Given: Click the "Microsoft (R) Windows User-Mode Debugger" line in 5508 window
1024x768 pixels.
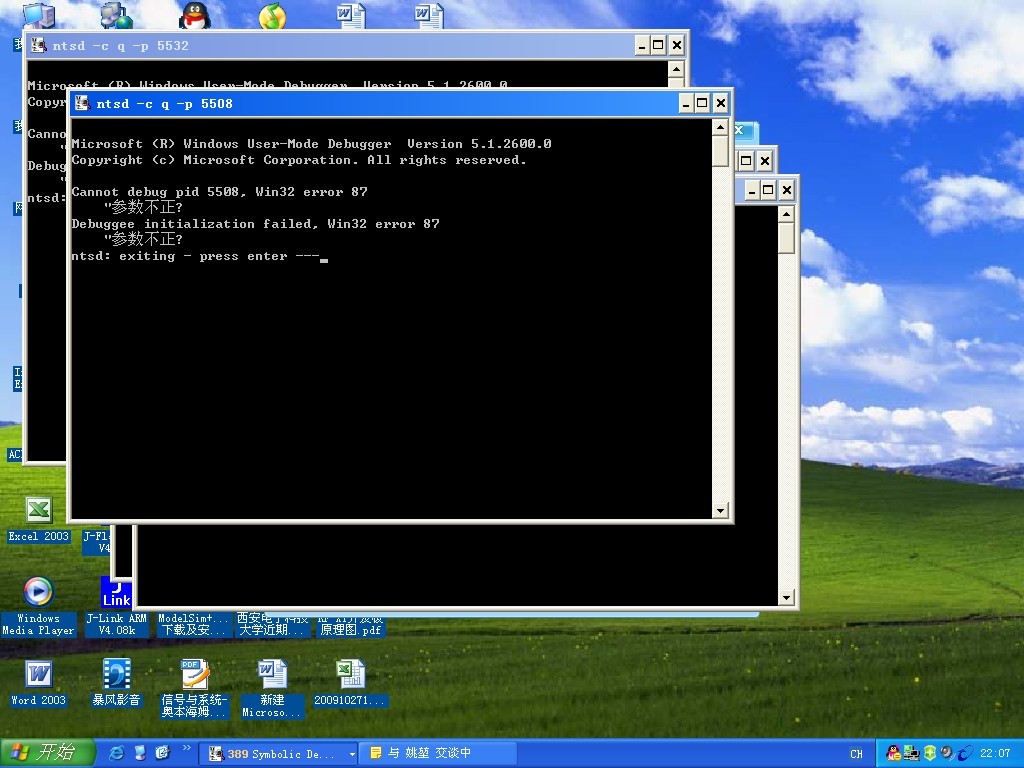Looking at the screenshot, I should 312,144.
